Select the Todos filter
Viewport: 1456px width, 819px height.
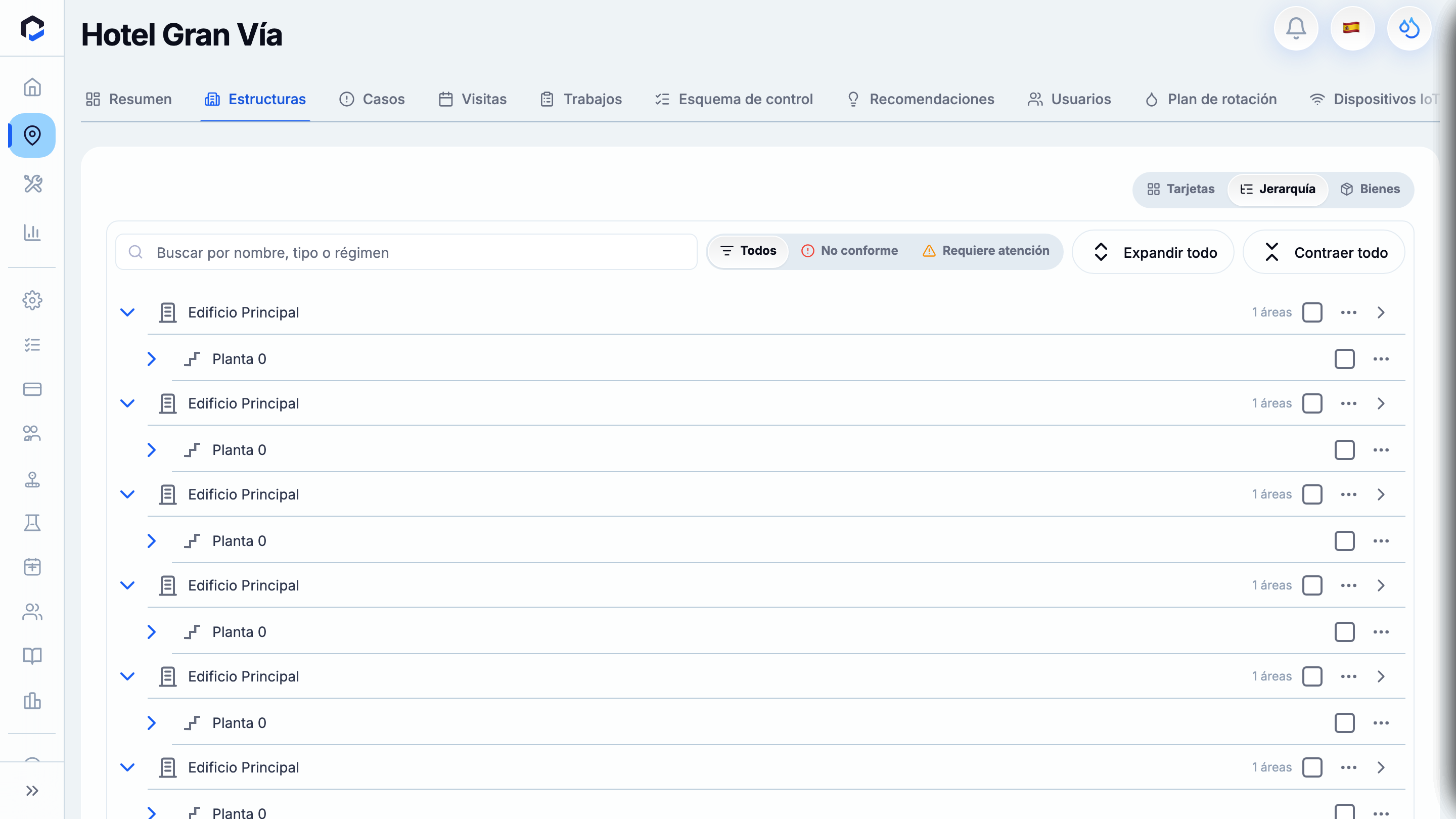point(748,251)
